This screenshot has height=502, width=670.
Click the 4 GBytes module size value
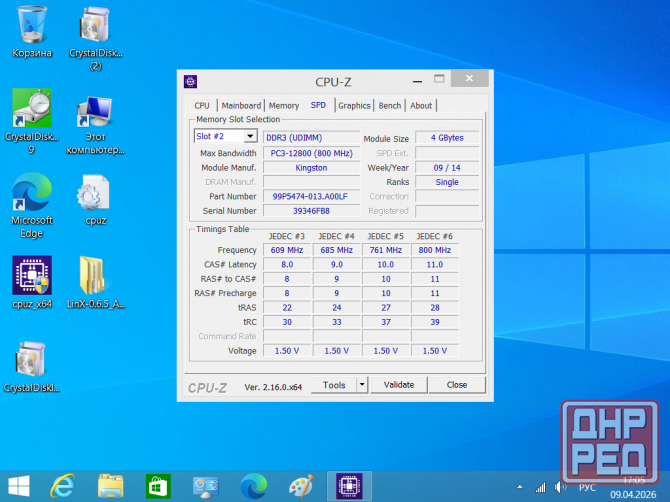tap(447, 138)
